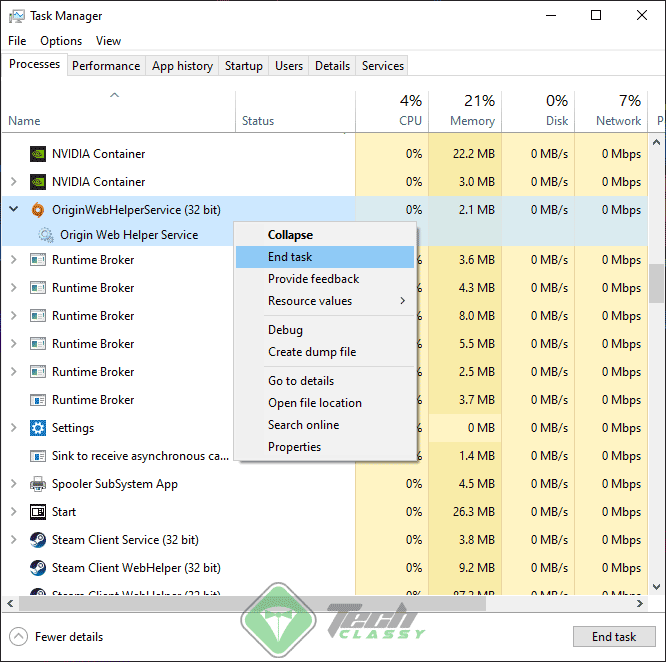Click the End task button at bottom right
Image resolution: width=666 pixels, height=662 pixels.
click(614, 637)
